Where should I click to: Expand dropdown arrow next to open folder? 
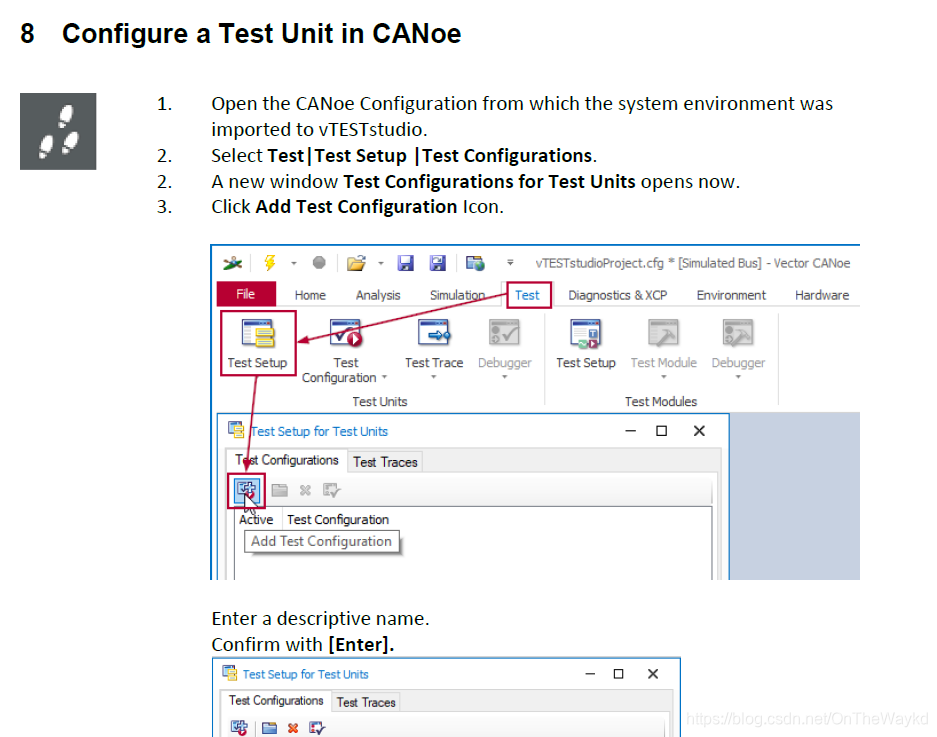(381, 263)
